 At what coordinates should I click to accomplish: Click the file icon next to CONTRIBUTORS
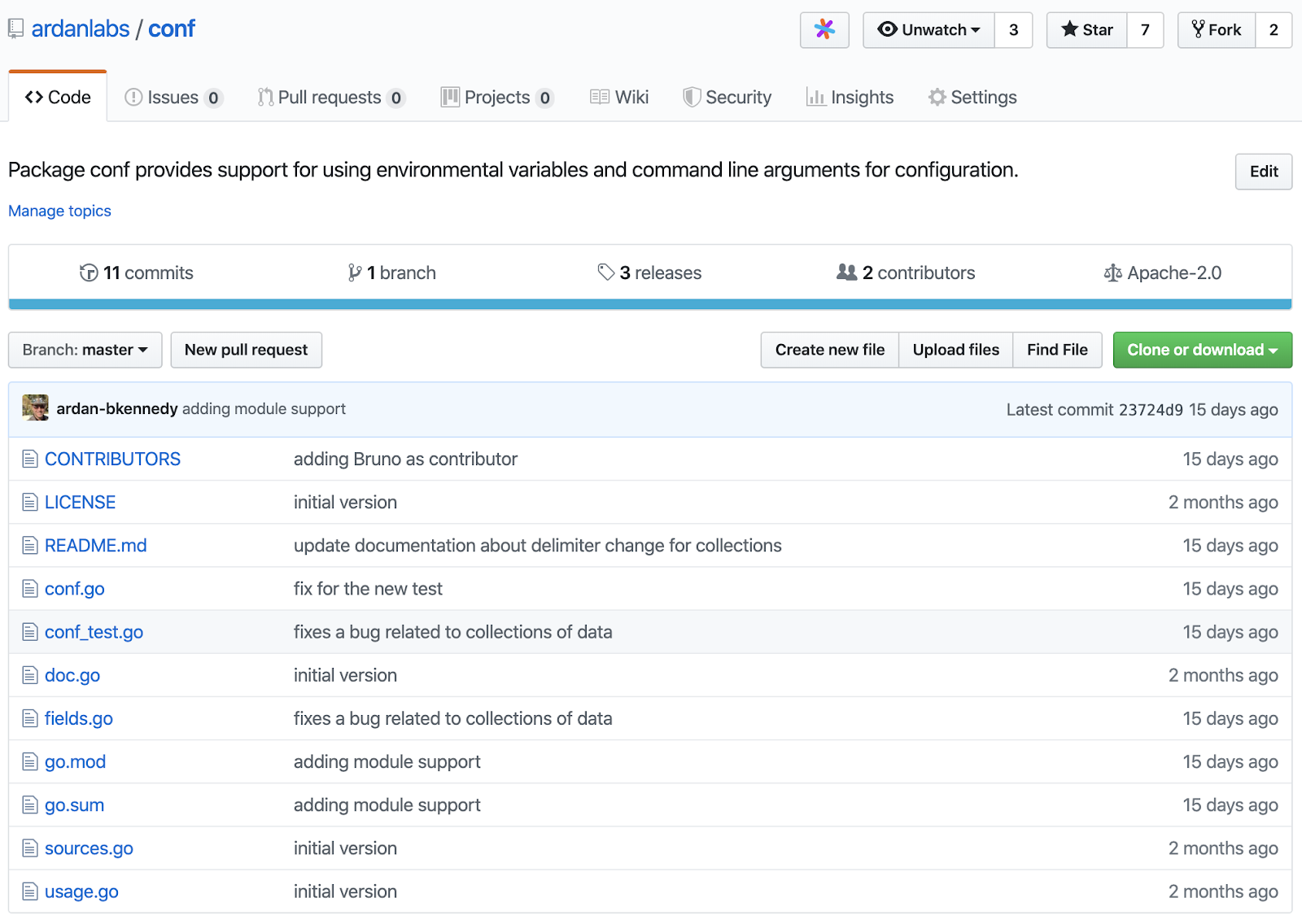[30, 459]
